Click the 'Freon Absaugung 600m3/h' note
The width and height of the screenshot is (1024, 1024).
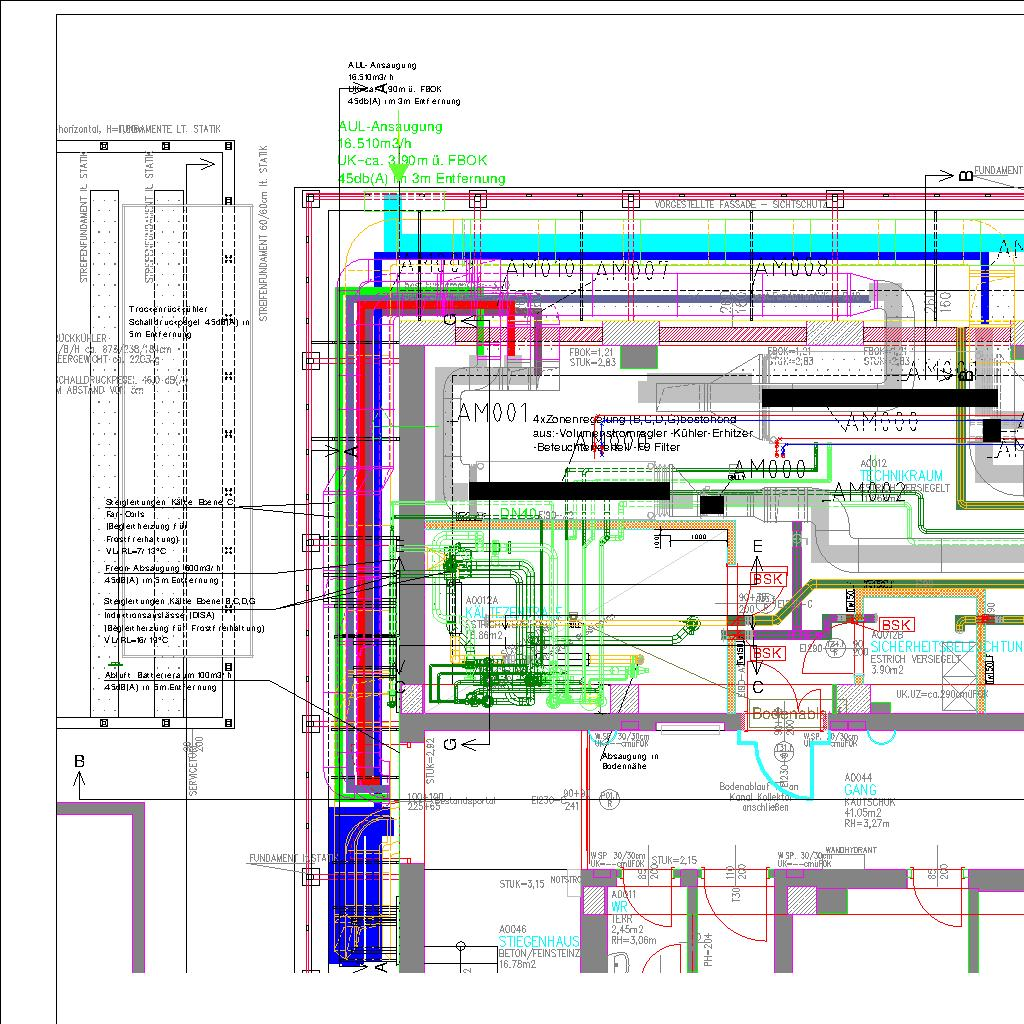coord(163,568)
